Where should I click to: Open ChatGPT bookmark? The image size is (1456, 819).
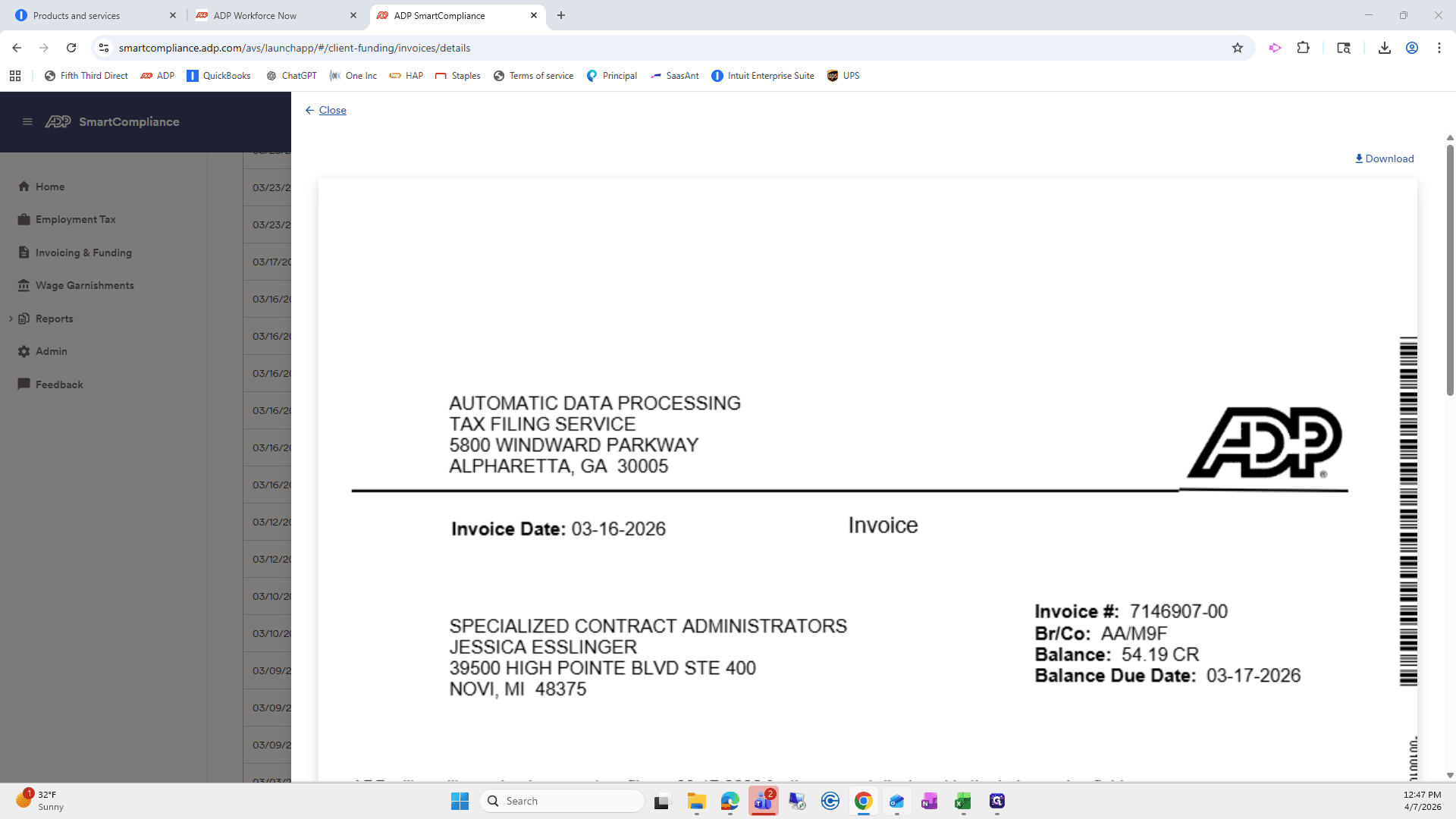coord(291,76)
